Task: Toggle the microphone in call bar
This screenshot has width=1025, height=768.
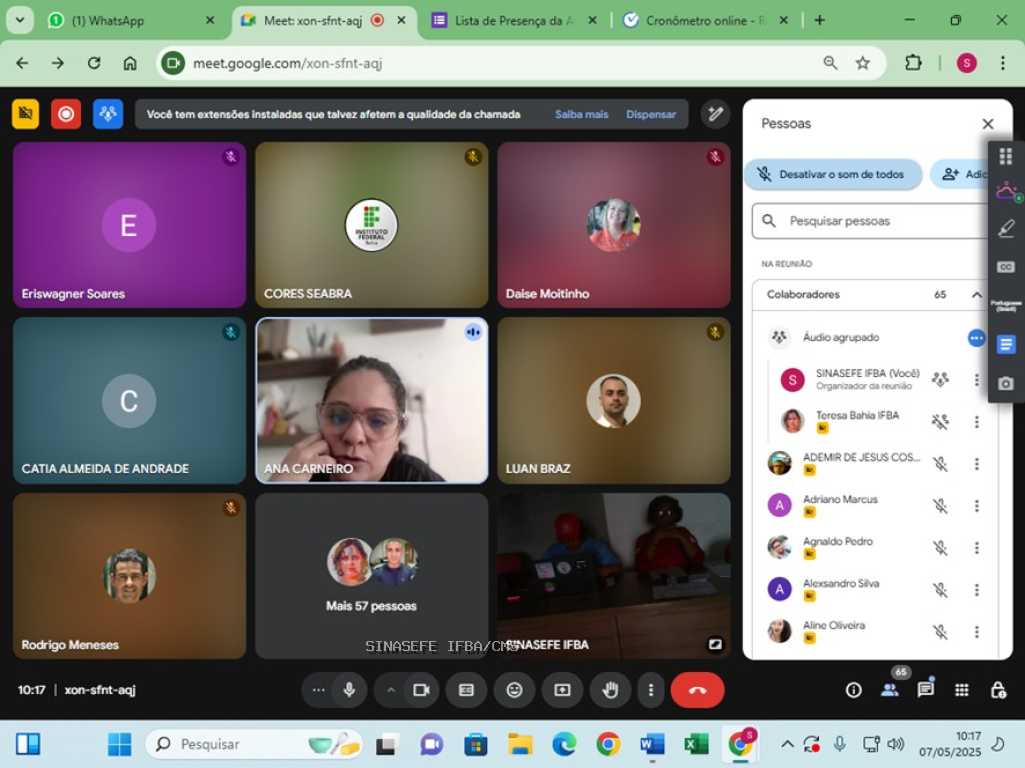Action: [349, 690]
